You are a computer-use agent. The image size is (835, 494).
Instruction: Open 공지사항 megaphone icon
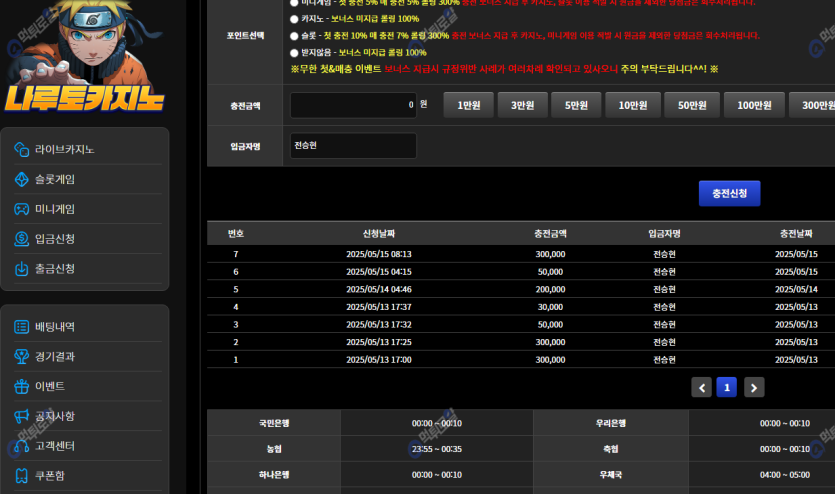[22, 416]
